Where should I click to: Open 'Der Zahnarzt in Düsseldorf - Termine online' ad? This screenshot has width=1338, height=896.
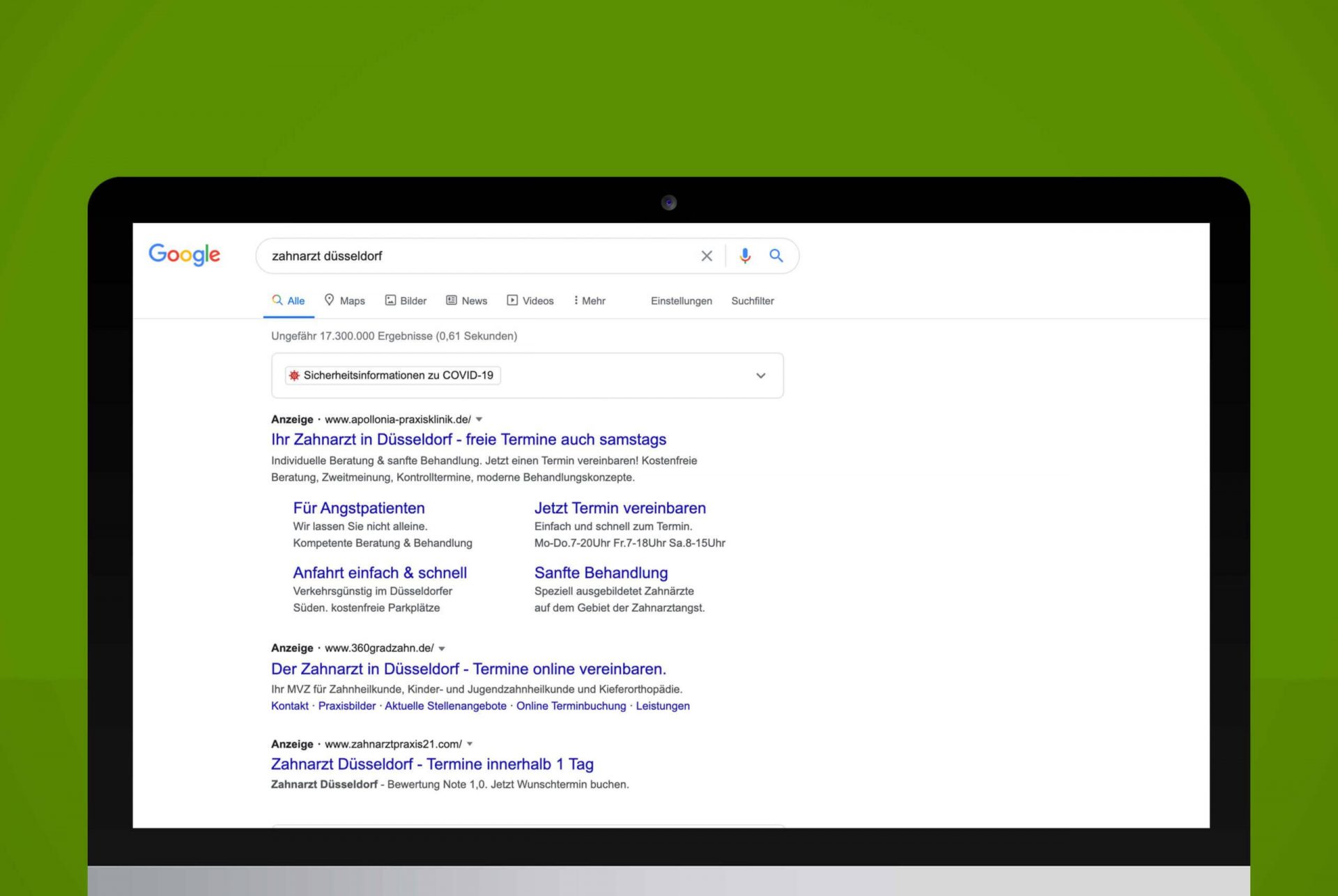468,669
